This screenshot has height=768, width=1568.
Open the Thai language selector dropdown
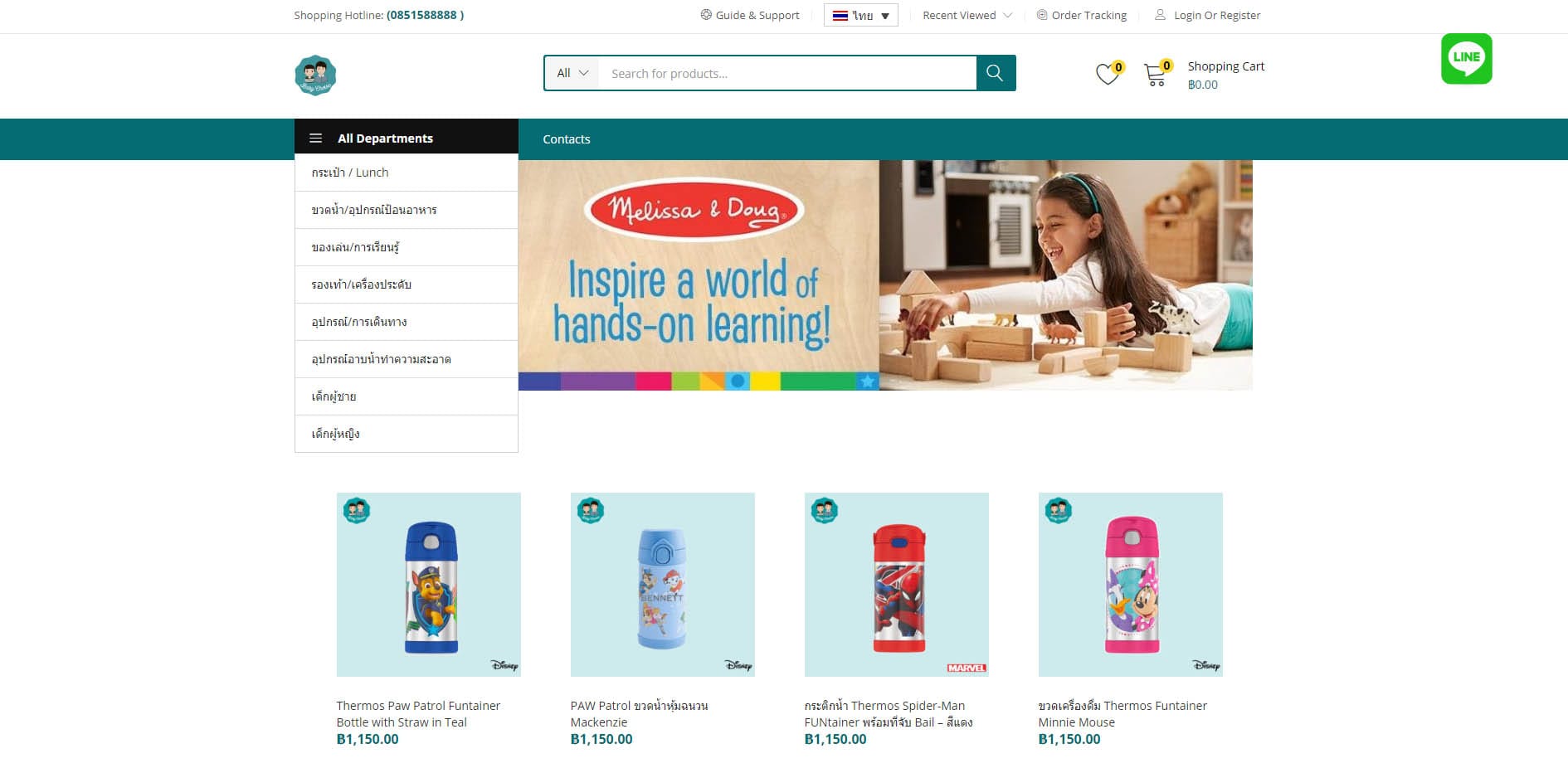pos(860,16)
